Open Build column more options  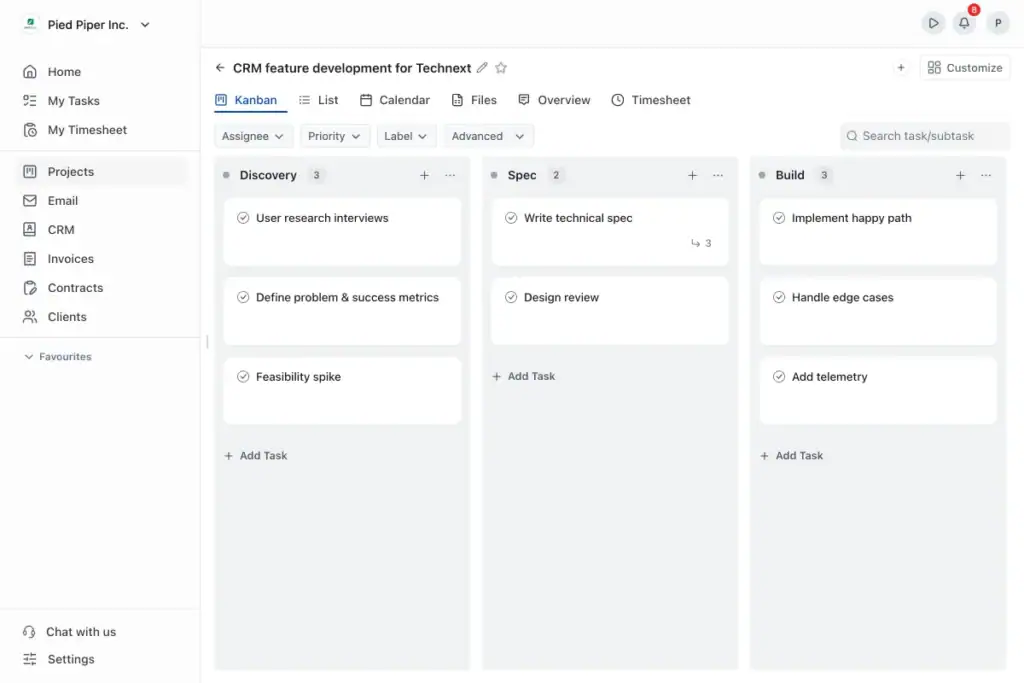point(985,175)
